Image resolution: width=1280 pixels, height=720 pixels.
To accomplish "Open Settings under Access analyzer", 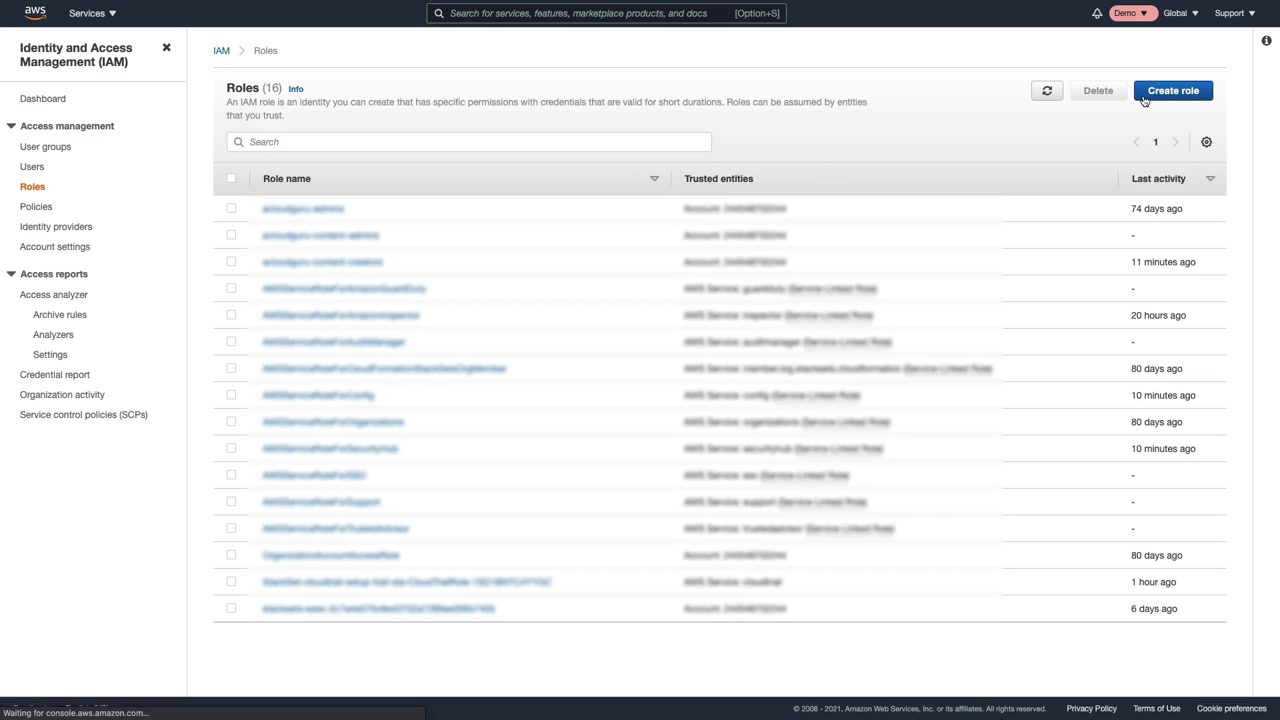I will pos(50,355).
